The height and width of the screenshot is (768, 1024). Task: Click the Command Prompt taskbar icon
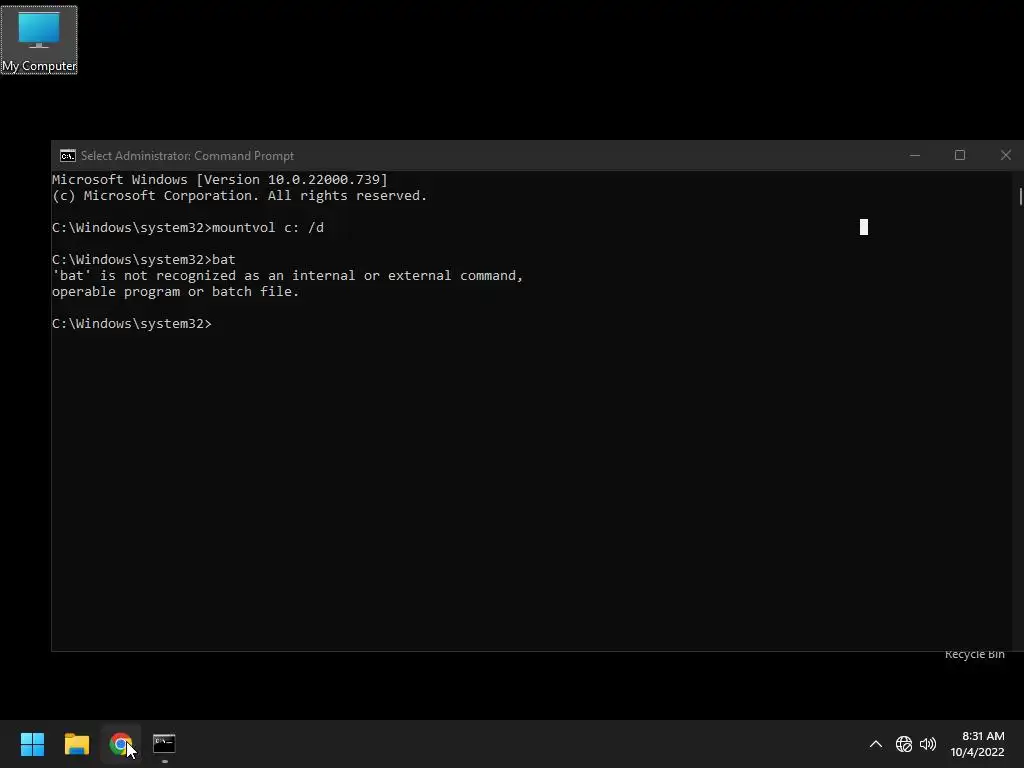164,744
